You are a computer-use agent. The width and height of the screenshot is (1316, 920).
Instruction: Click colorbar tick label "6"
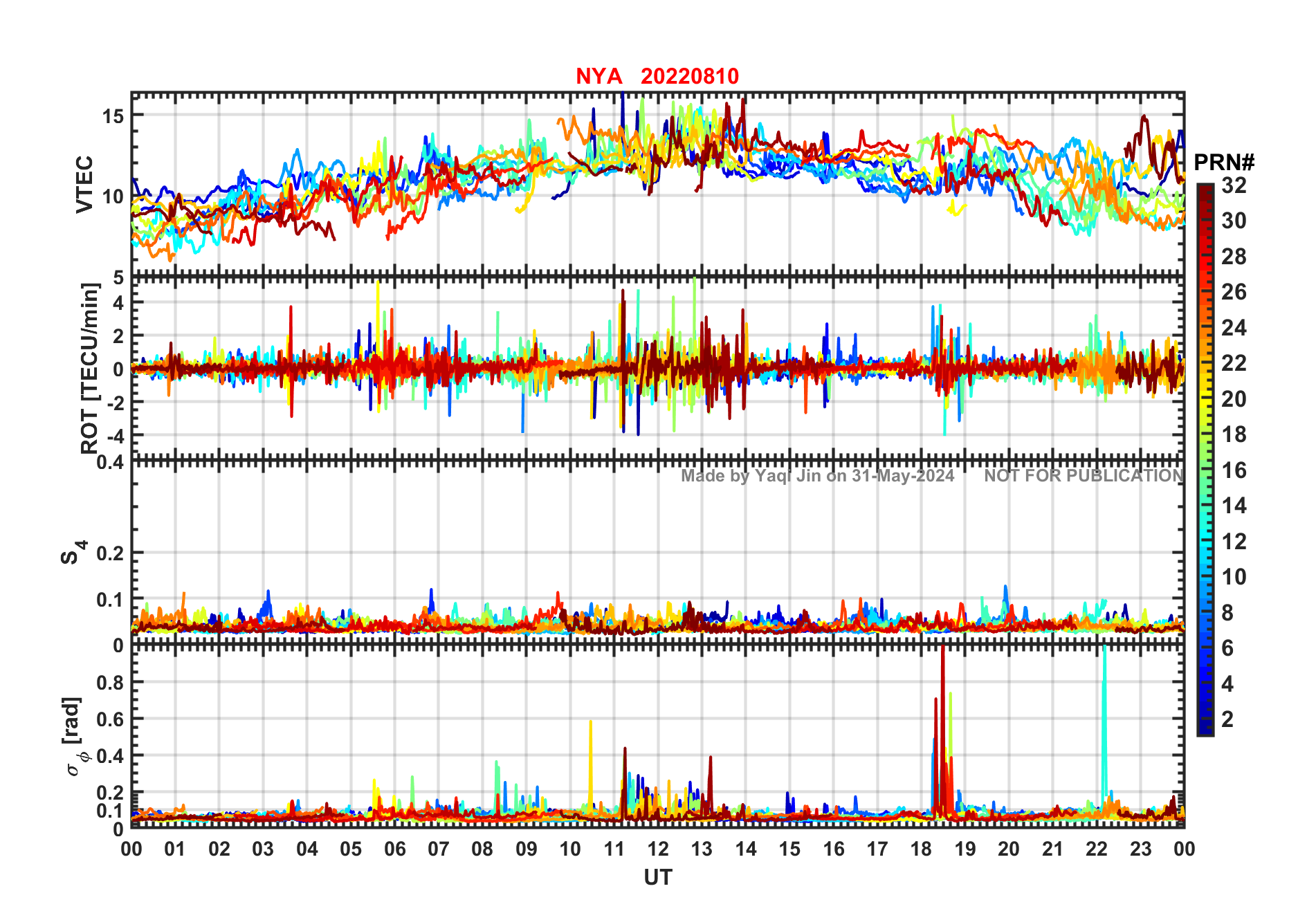[x=1227, y=648]
